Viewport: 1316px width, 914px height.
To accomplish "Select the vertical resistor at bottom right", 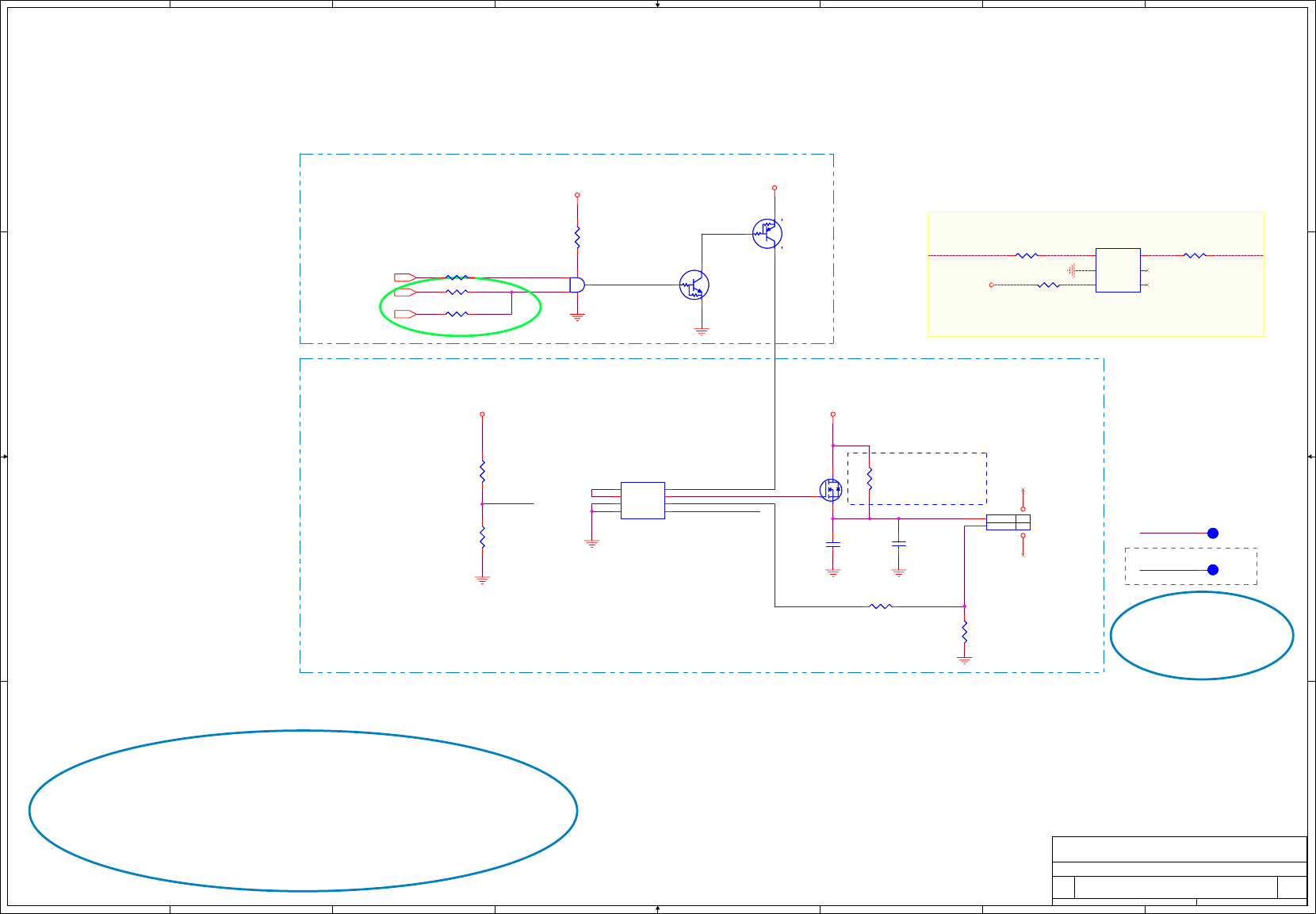I will tap(964, 632).
